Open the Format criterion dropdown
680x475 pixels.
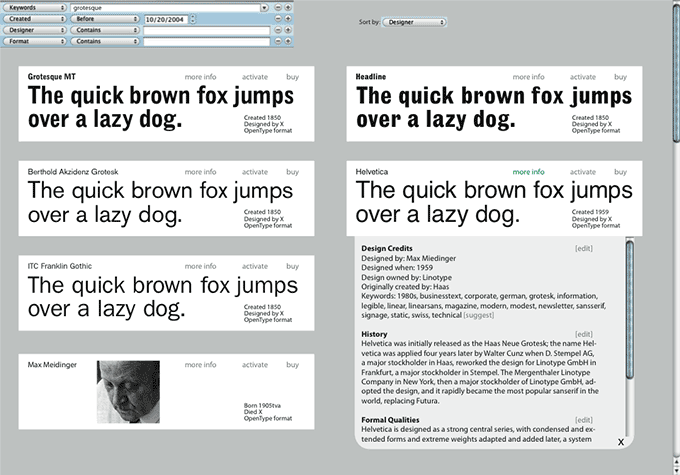click(x=34, y=41)
